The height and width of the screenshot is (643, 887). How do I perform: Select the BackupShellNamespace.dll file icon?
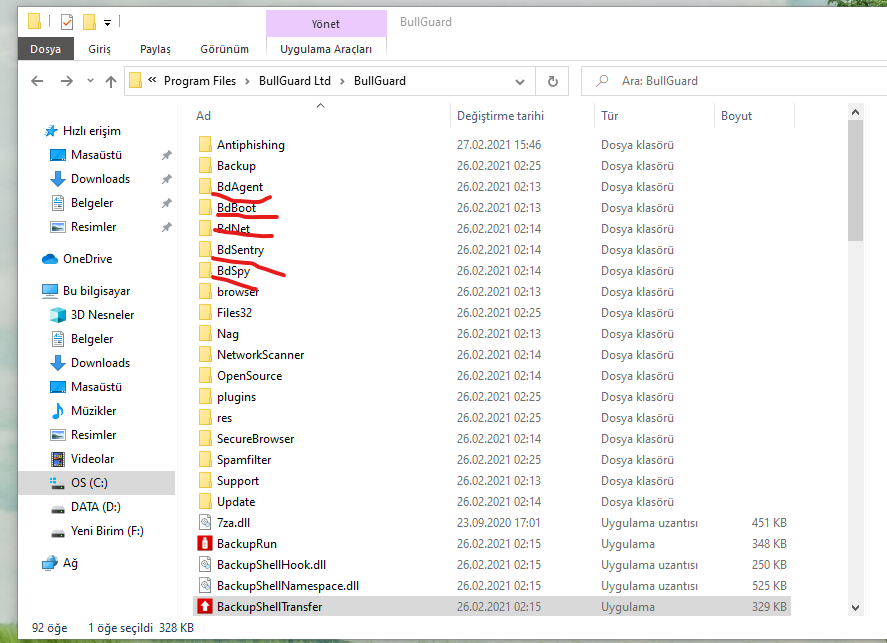(x=205, y=585)
